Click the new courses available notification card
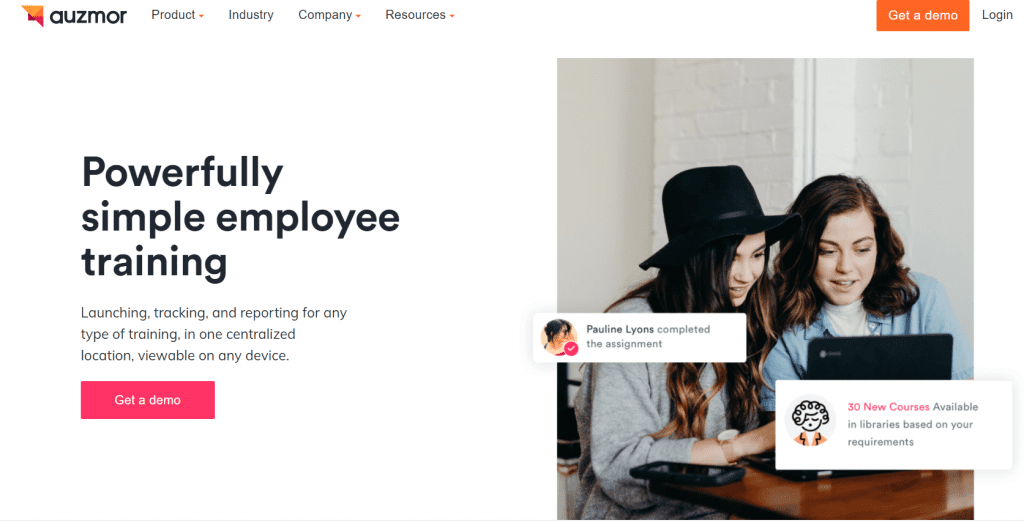Image resolution: width=1024 pixels, height=523 pixels. pos(893,424)
